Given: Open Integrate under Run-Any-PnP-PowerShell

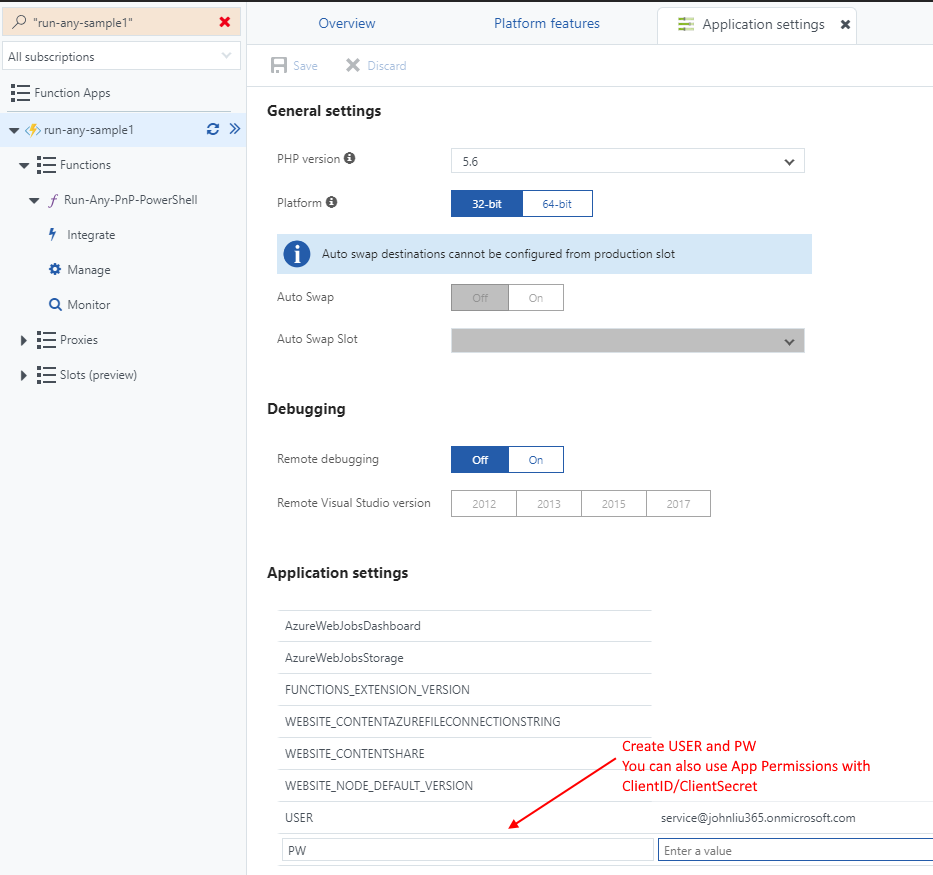Looking at the screenshot, I should coord(90,235).
